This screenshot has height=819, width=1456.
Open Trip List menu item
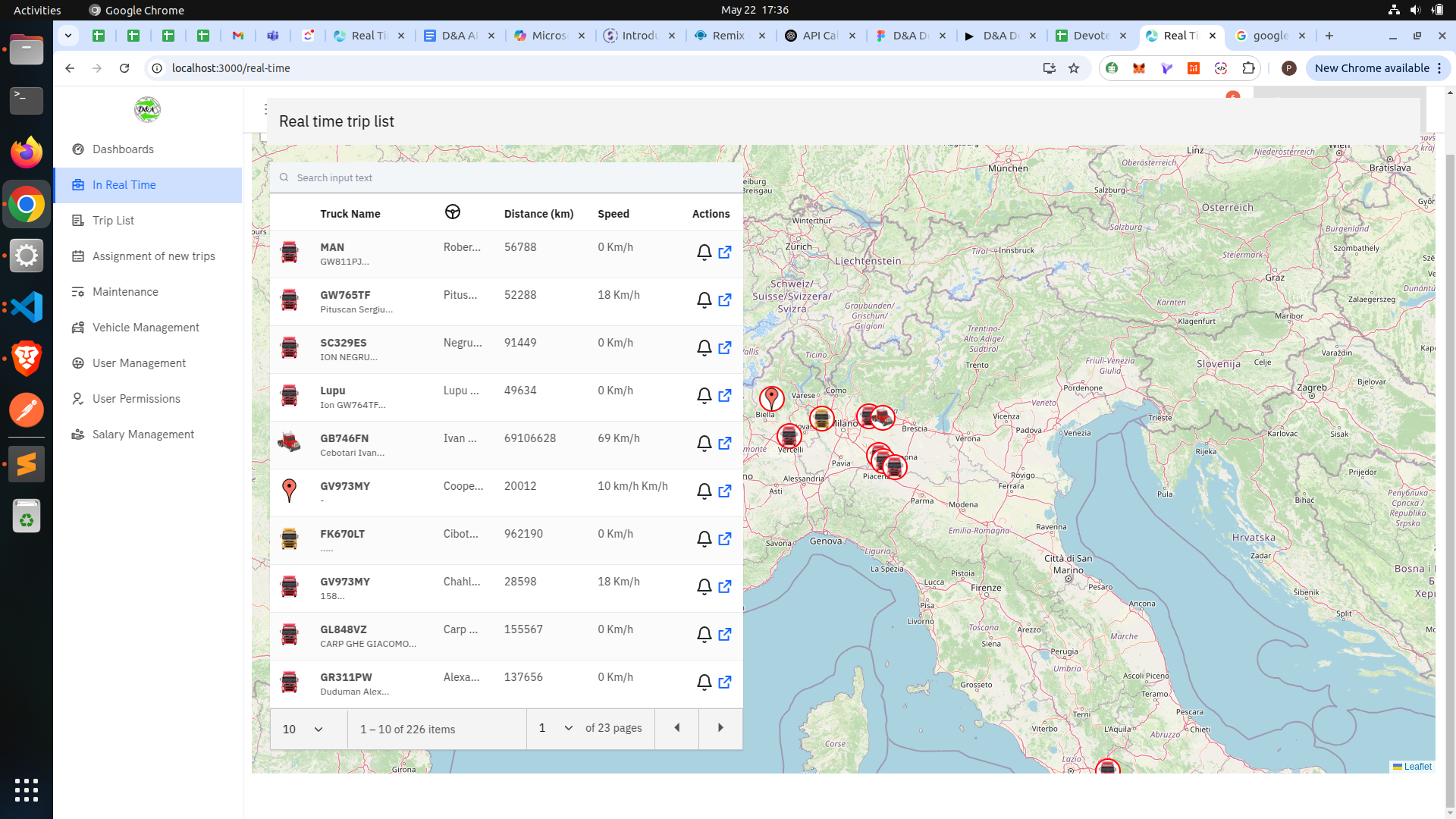point(113,221)
